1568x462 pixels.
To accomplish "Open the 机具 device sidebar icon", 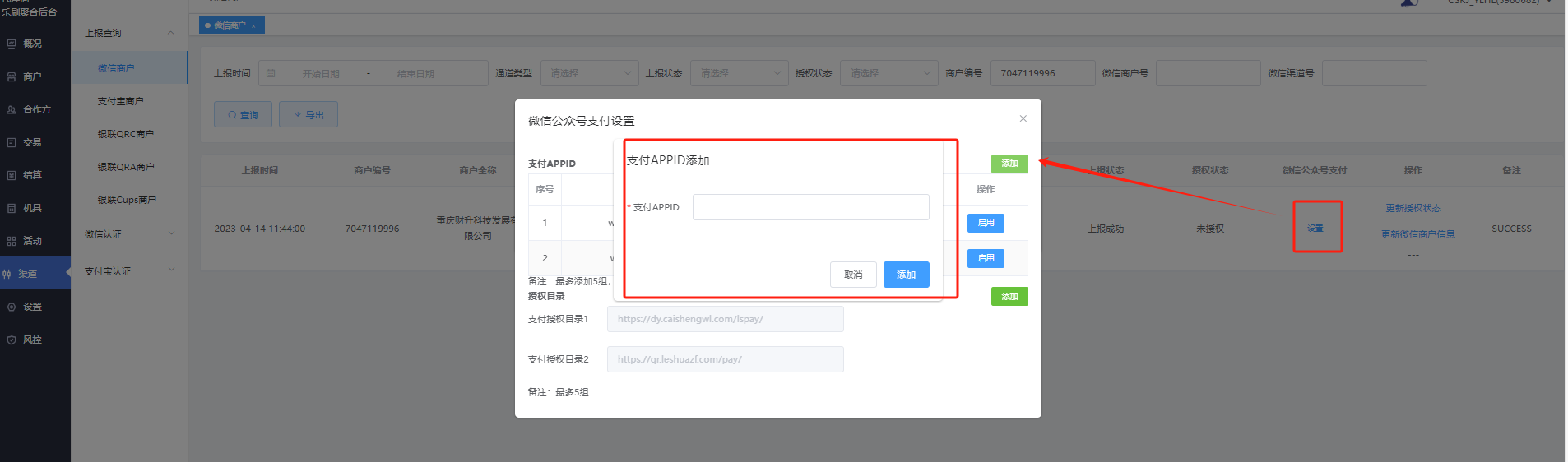I will point(12,208).
